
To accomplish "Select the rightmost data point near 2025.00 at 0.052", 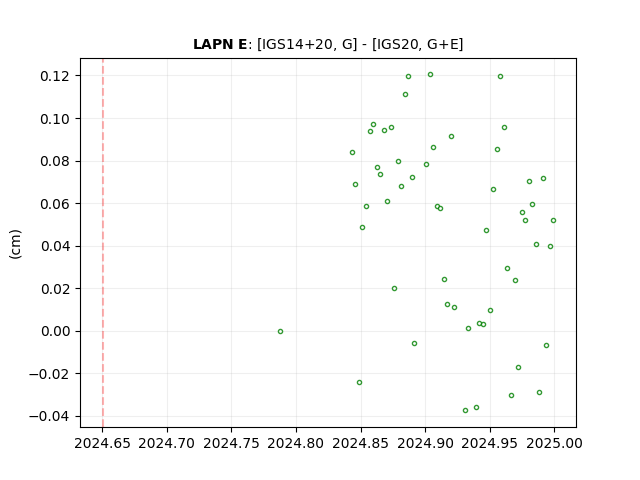I will pyautogui.click(x=553, y=220).
